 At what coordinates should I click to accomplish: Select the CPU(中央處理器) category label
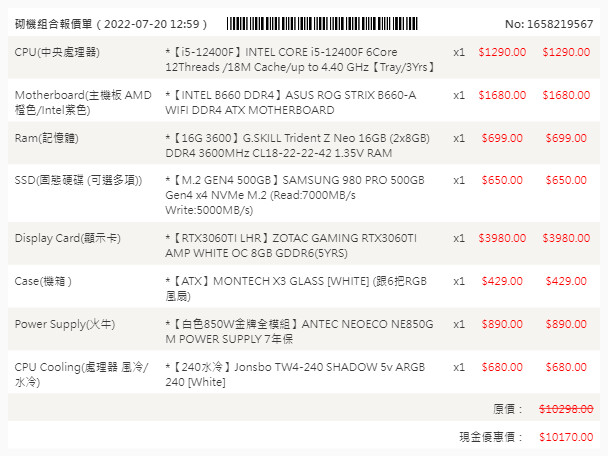57,51
